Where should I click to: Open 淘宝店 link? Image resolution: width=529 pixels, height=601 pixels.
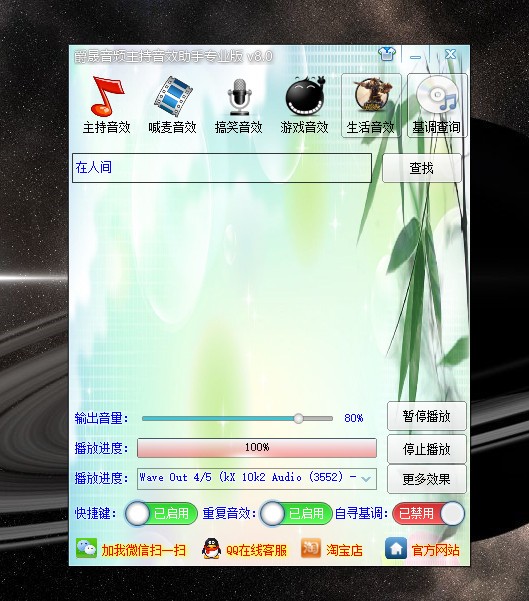pyautogui.click(x=344, y=550)
